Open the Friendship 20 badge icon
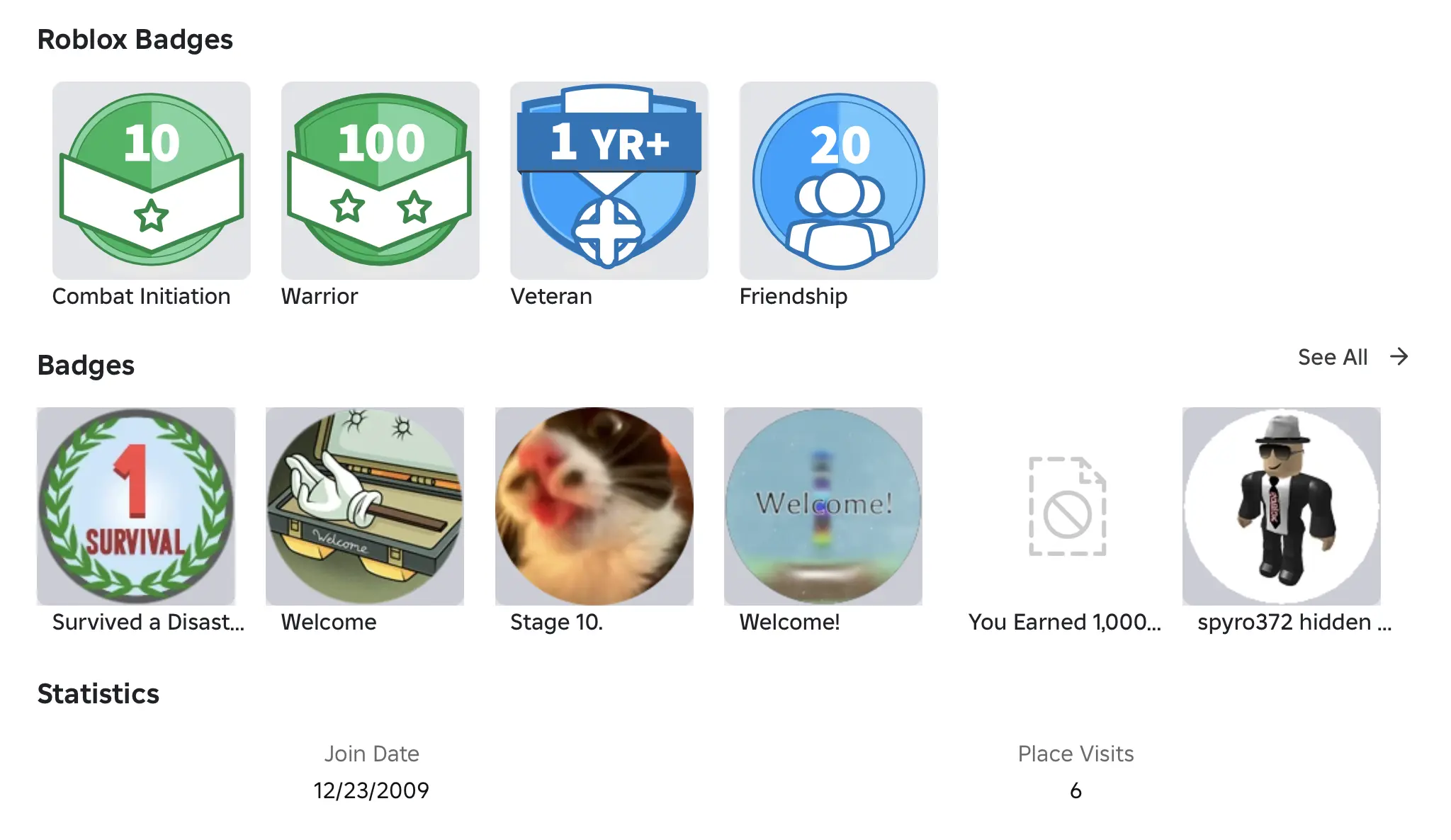 tap(839, 180)
